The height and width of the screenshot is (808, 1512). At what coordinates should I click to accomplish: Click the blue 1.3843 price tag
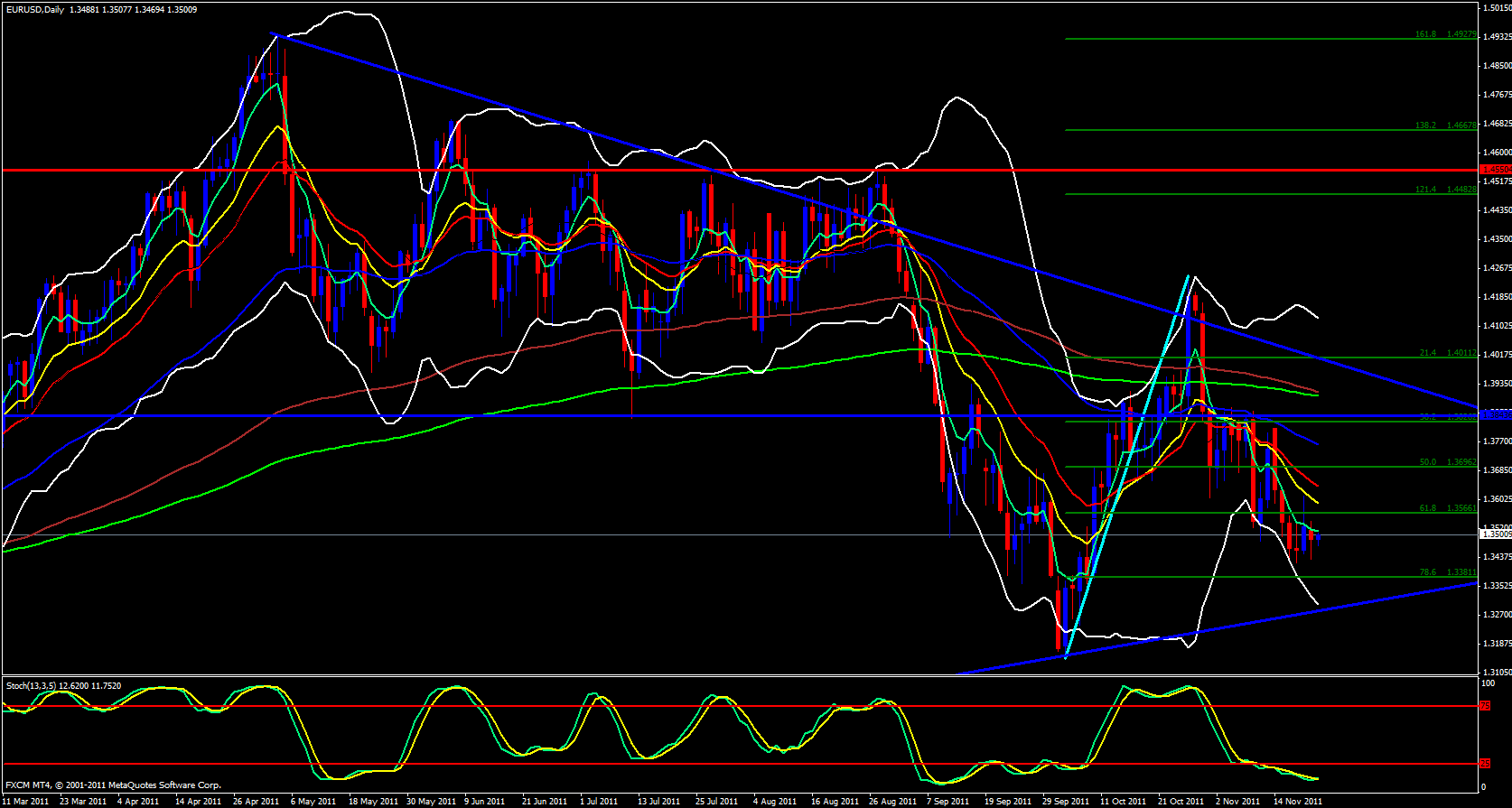[x=1496, y=415]
